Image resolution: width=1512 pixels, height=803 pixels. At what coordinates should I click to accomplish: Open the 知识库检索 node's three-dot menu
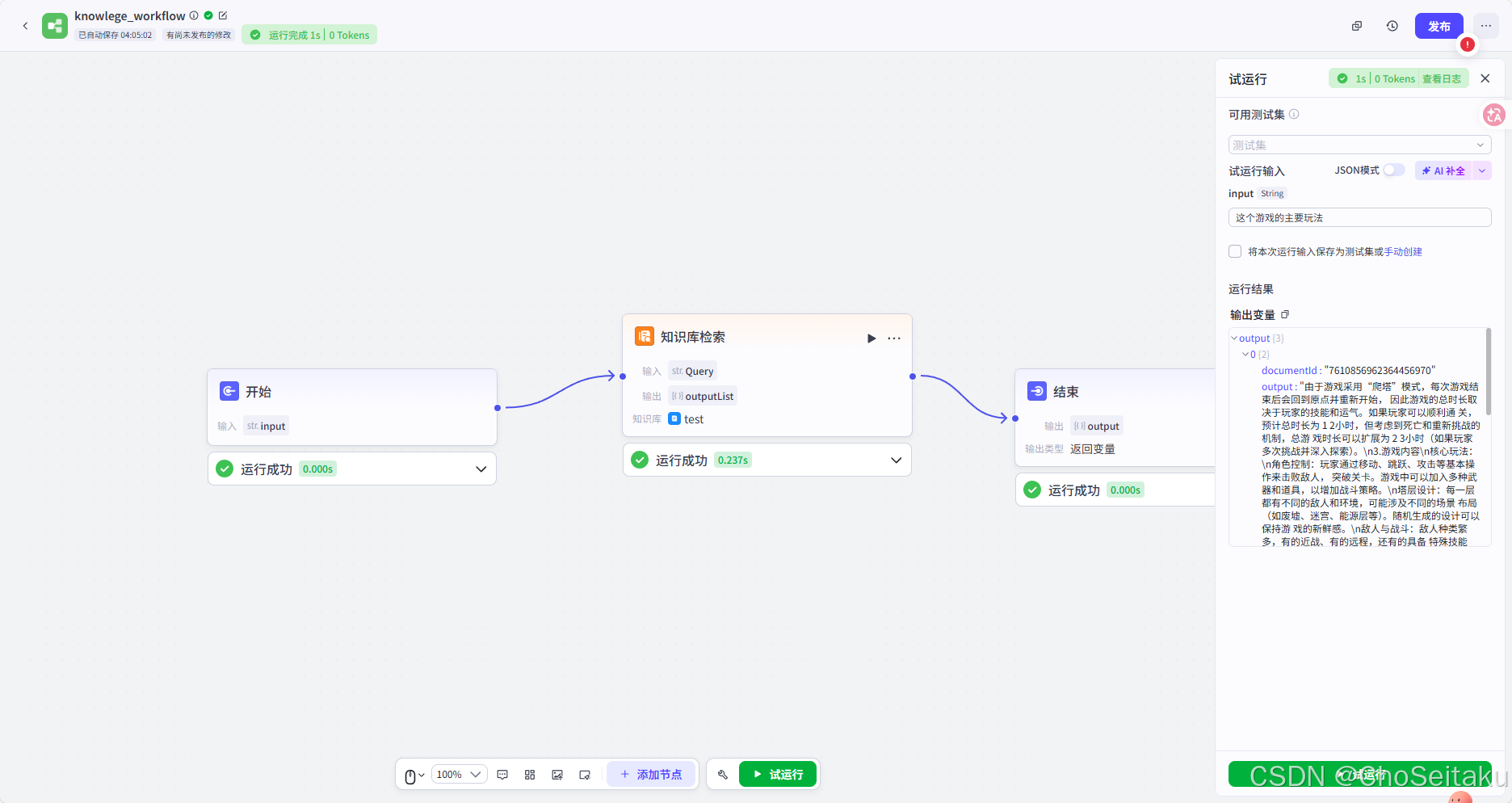(894, 338)
